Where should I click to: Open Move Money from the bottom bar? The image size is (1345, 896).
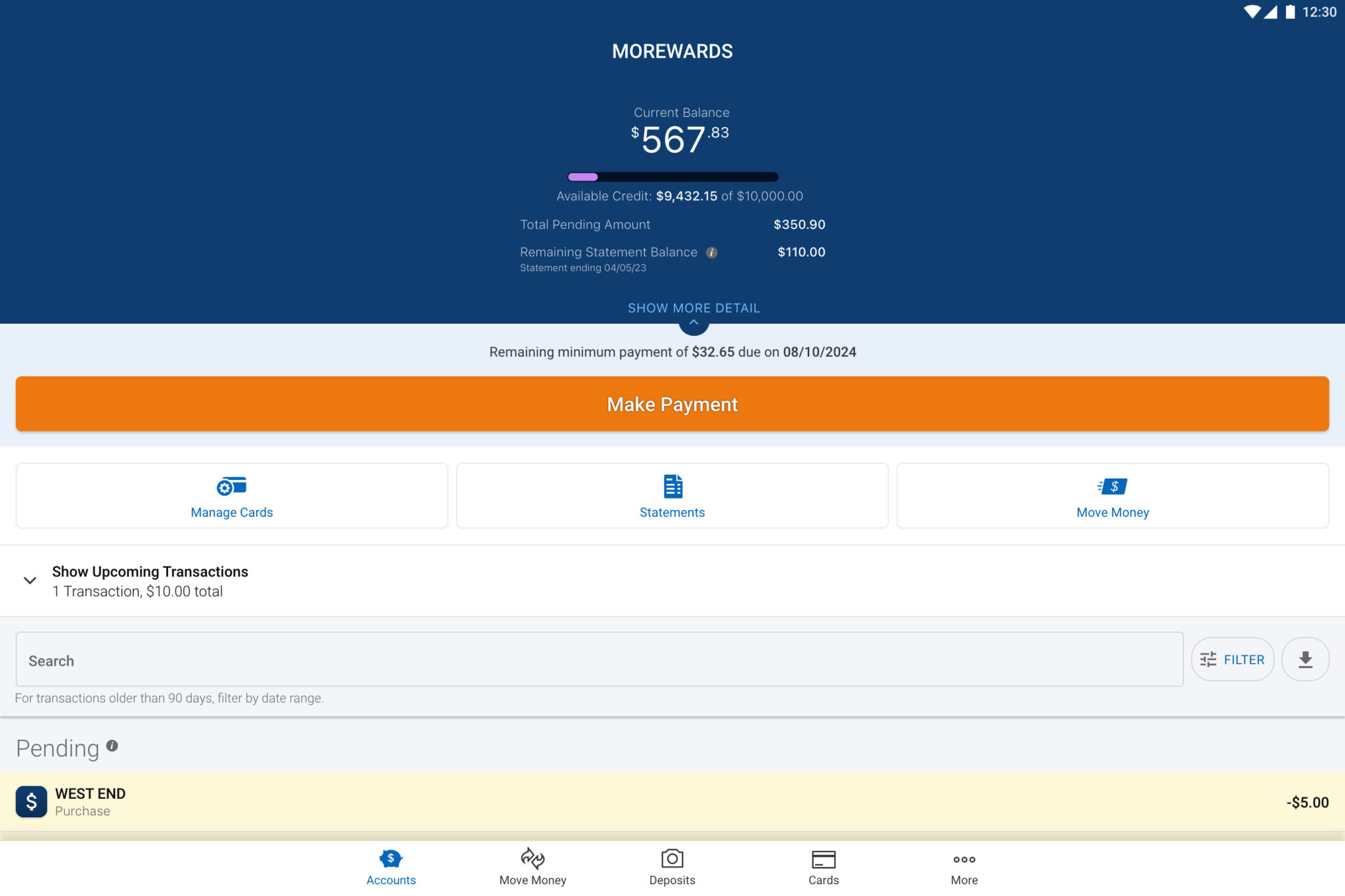pos(532,866)
